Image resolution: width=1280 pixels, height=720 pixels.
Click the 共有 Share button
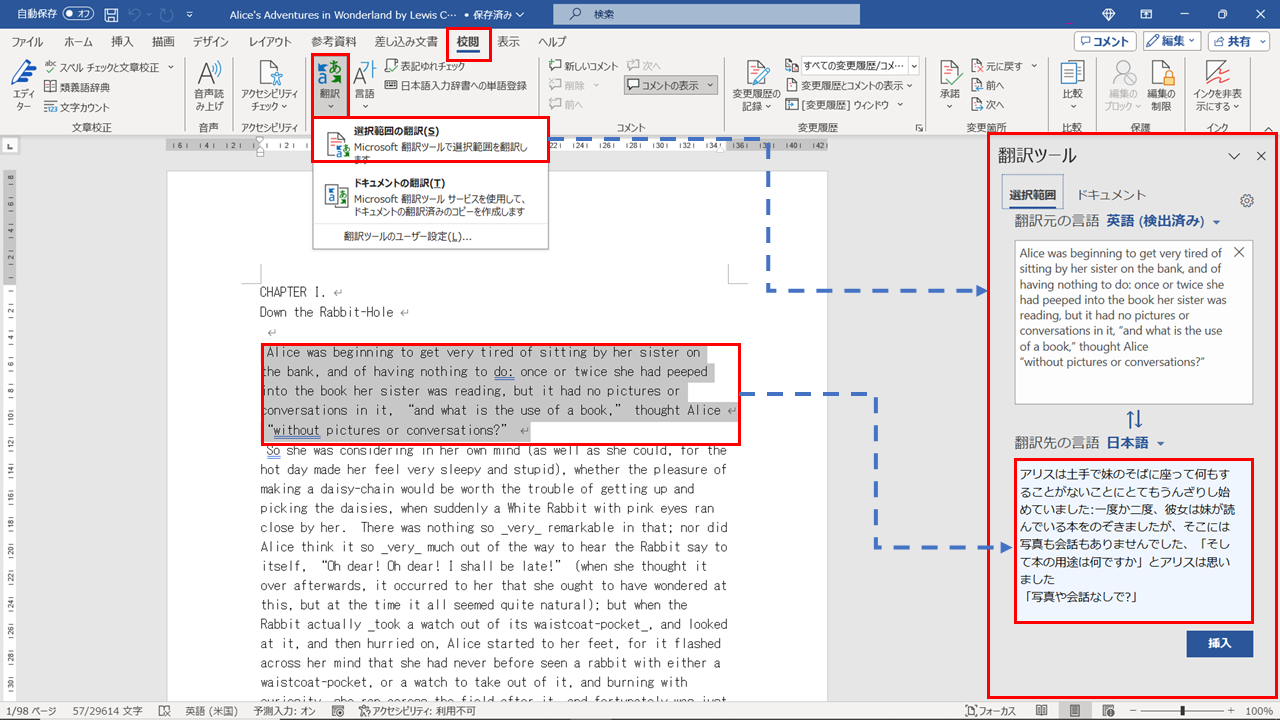1238,41
